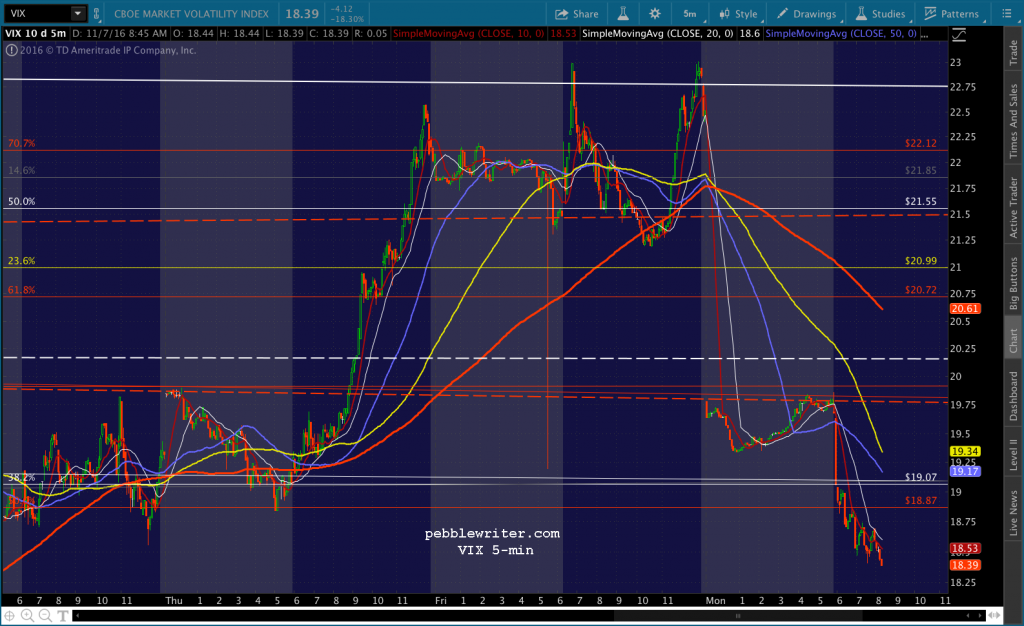The height and width of the screenshot is (626, 1024).
Task: Click the 19.17 blue price bubble
Action: [x=965, y=471]
